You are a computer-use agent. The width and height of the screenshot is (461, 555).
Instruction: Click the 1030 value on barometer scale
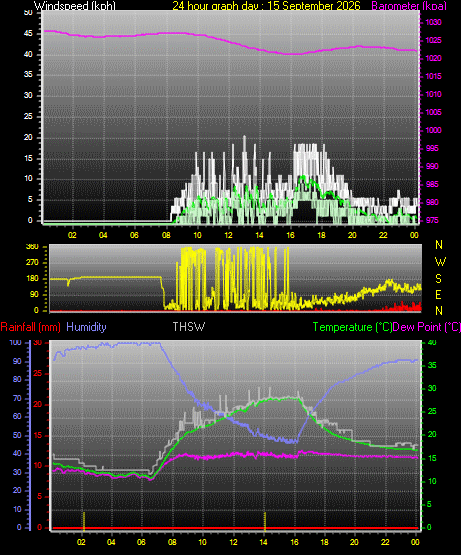click(433, 22)
